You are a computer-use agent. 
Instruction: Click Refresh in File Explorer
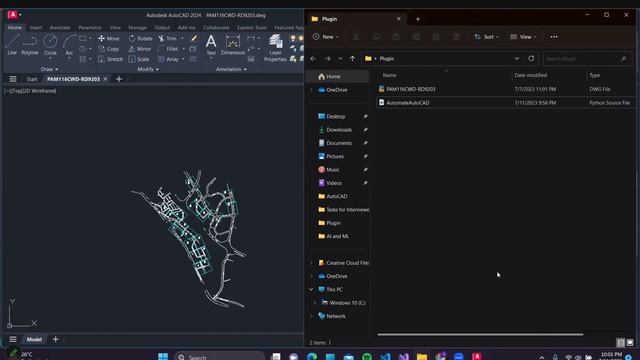531,58
